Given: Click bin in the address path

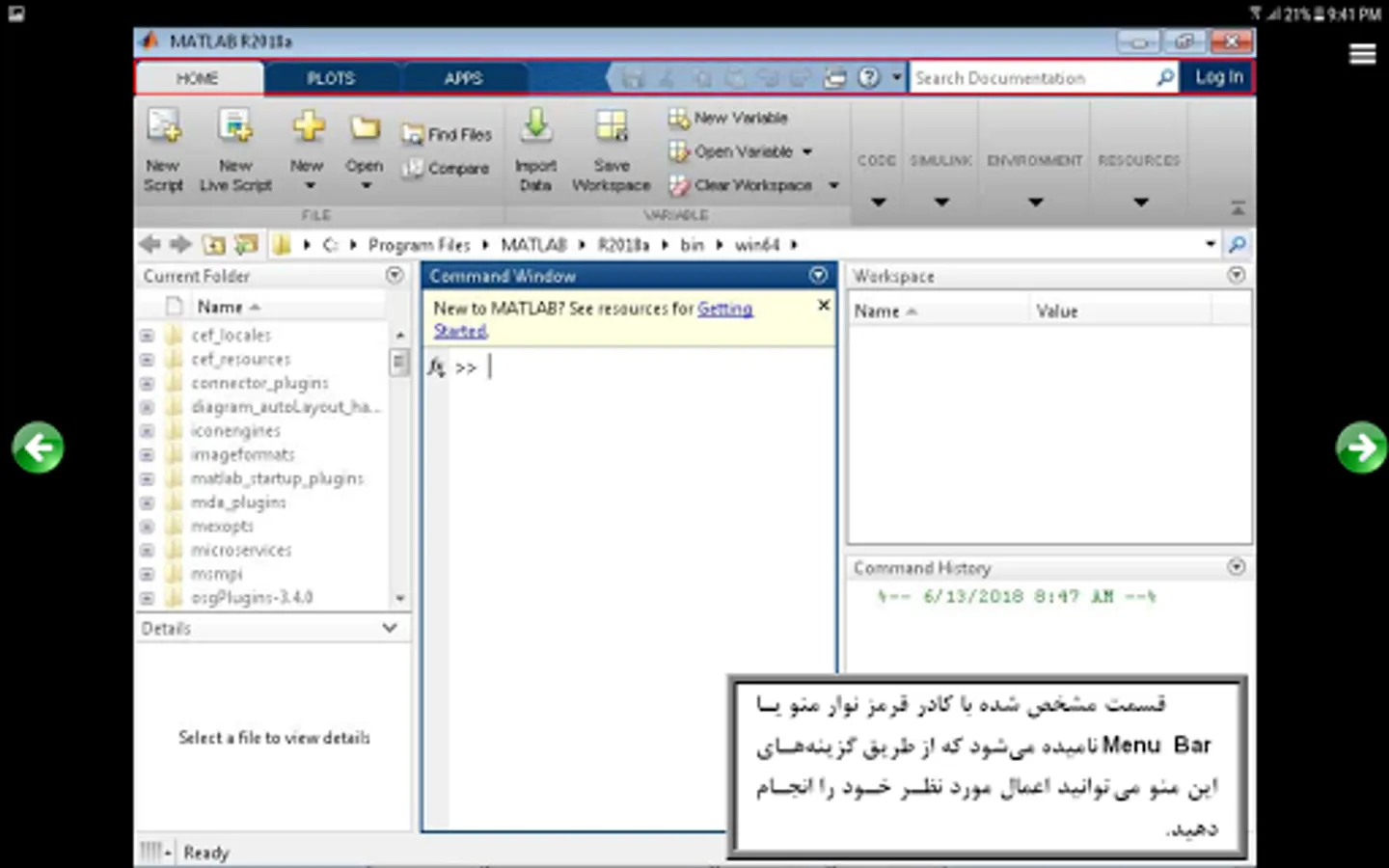Looking at the screenshot, I should coord(693,245).
